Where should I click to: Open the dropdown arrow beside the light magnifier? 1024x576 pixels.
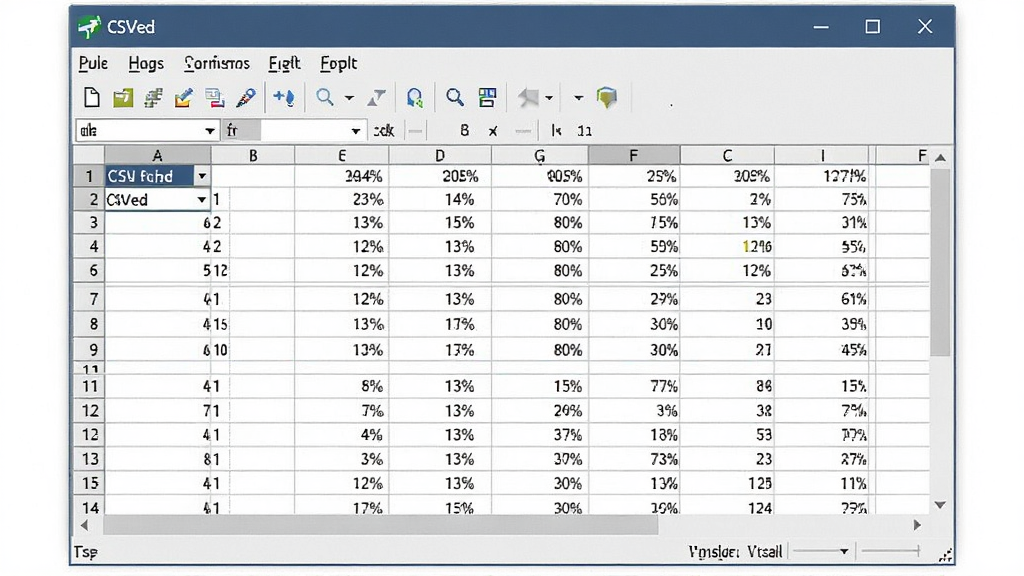click(x=349, y=99)
